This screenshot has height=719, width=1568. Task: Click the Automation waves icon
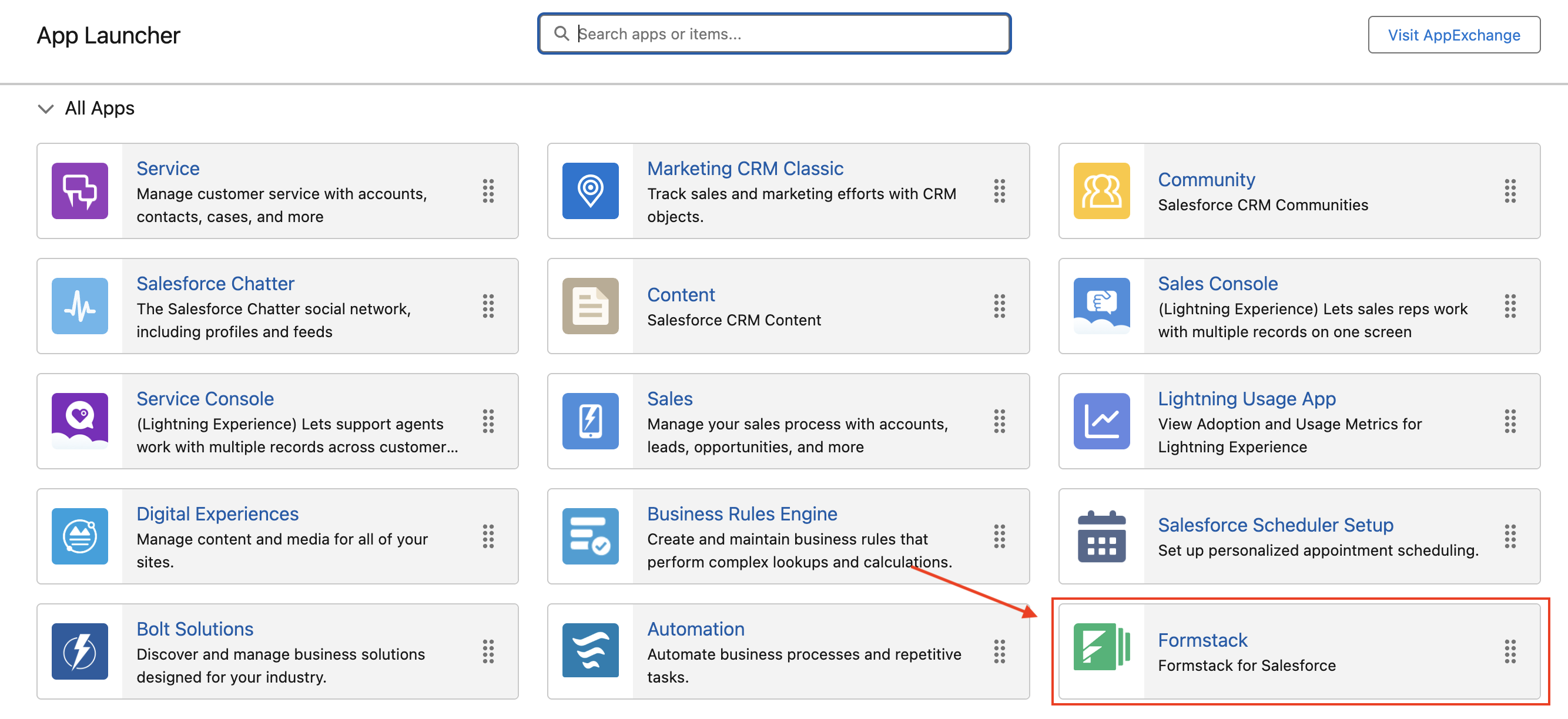point(590,651)
